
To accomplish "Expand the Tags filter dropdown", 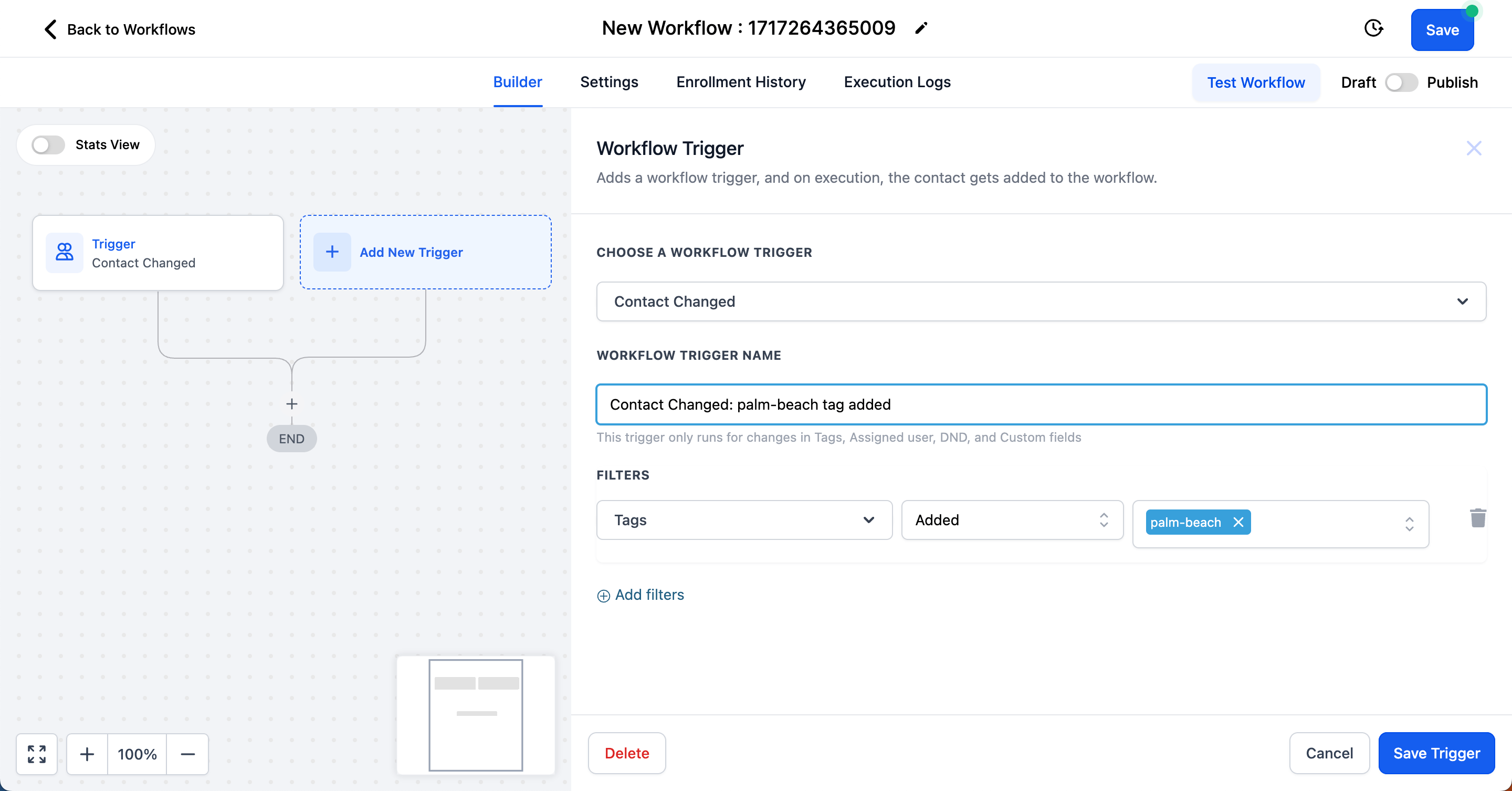I will coord(744,519).
